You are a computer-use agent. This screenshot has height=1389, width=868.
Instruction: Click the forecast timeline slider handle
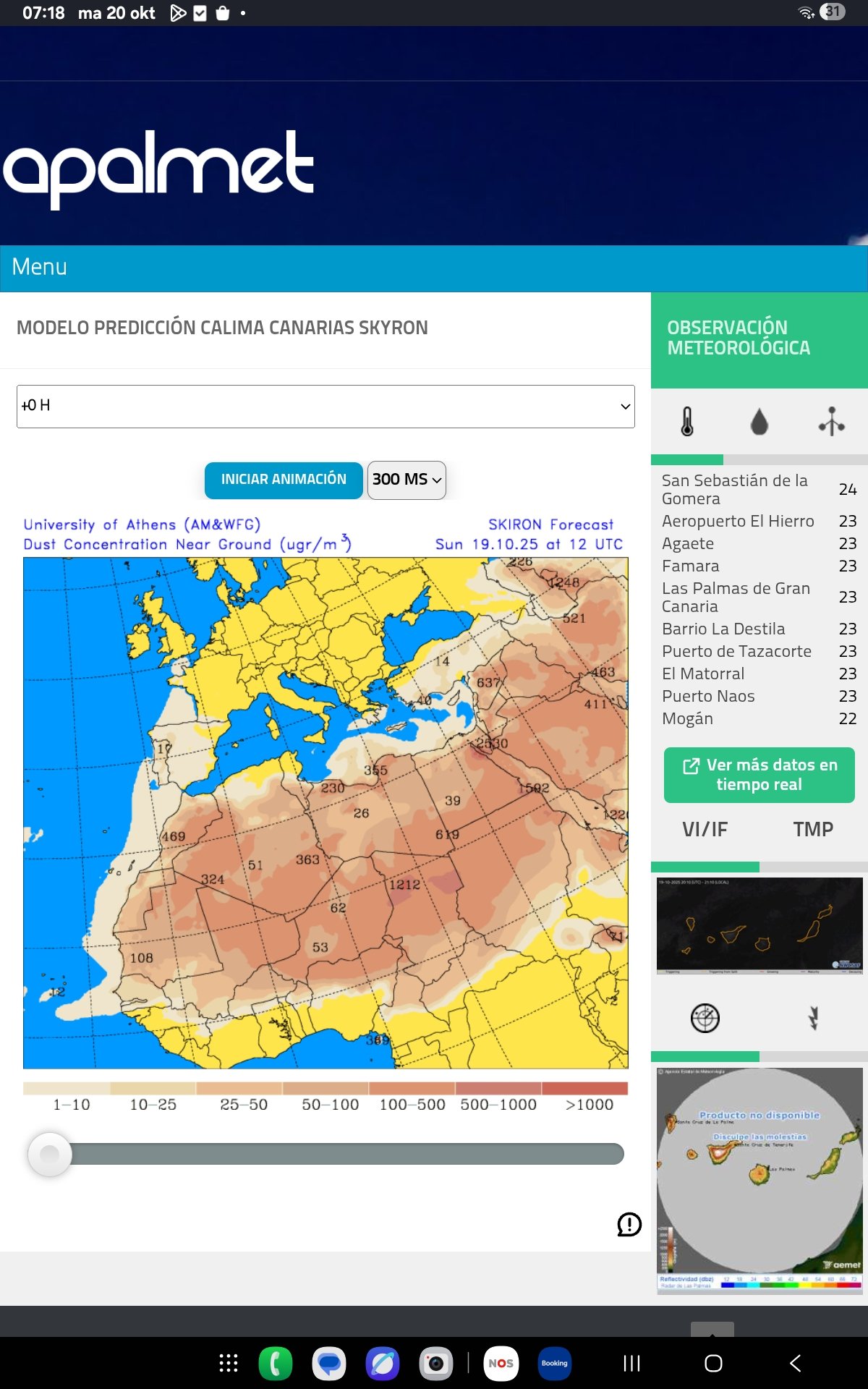point(50,1154)
